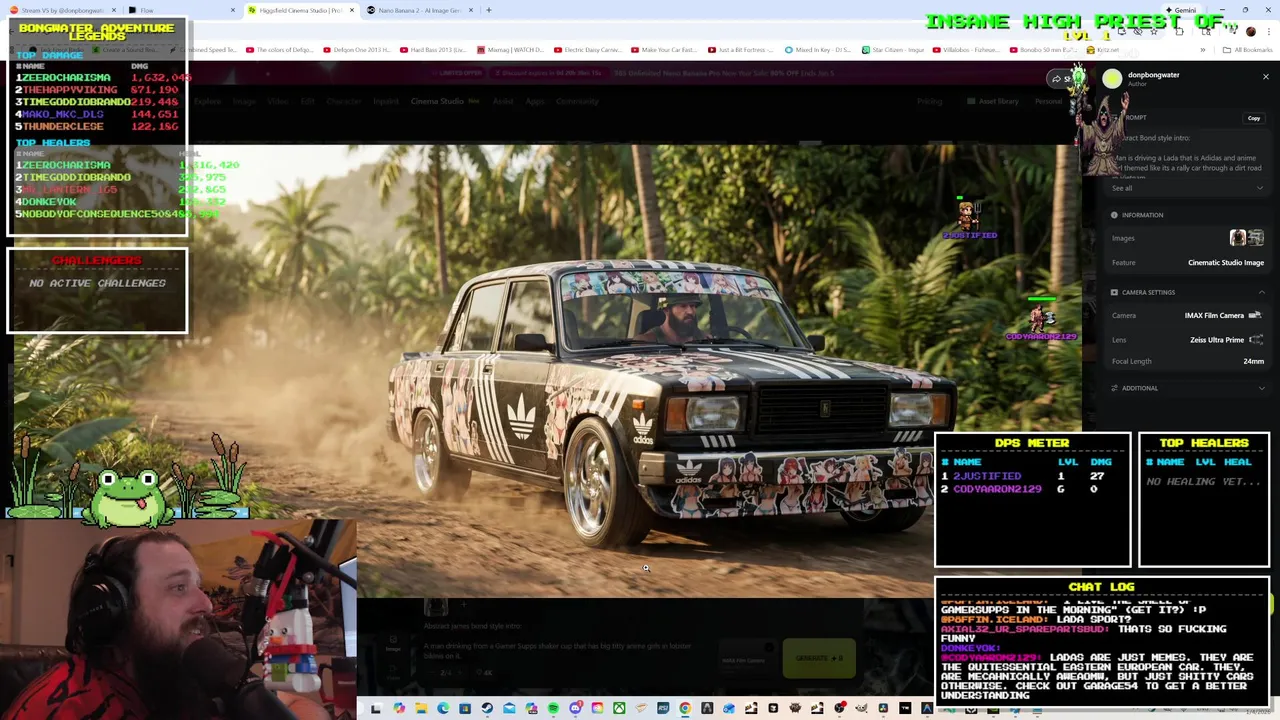
Task: Open Microsoft Edge from the taskbar
Action: [443, 708]
